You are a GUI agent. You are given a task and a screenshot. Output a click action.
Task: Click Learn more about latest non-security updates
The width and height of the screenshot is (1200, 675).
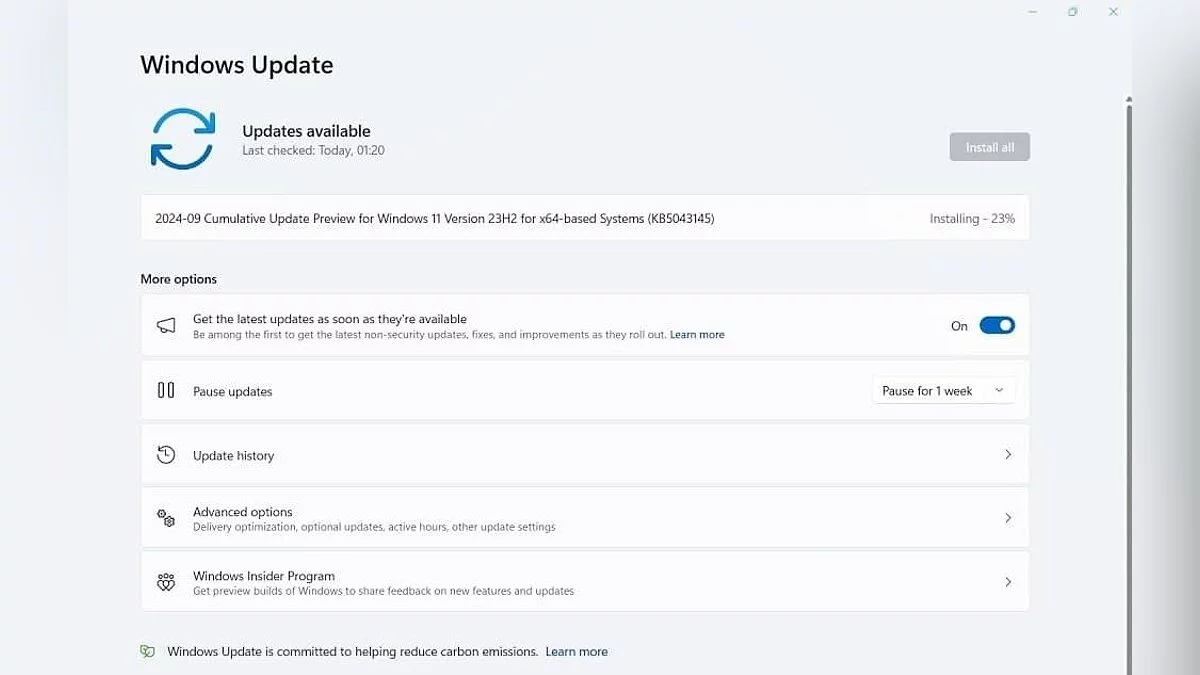[x=697, y=335]
